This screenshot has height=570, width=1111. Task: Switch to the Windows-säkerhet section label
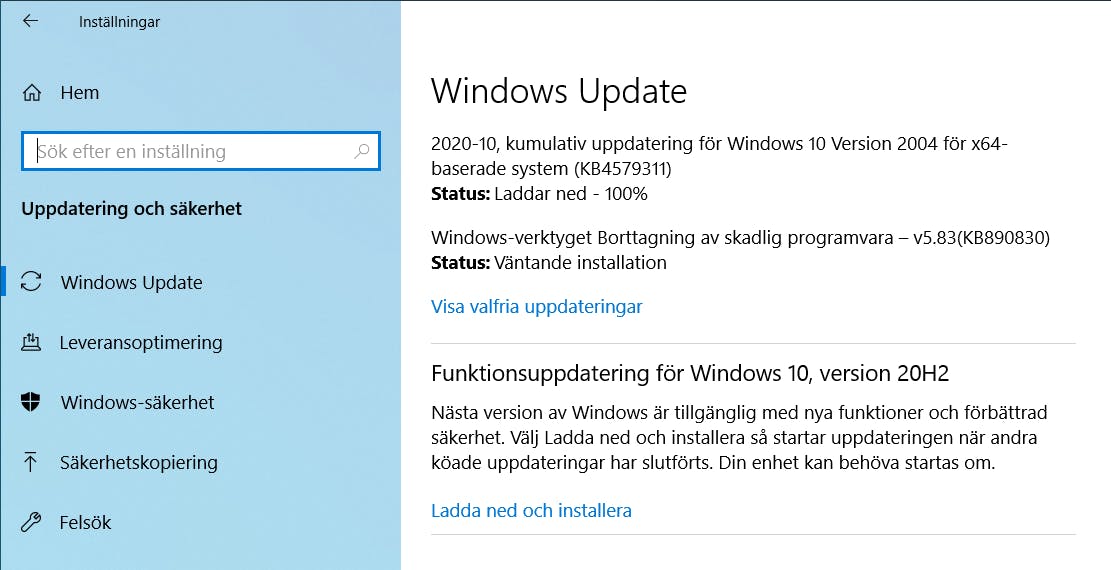(x=137, y=403)
